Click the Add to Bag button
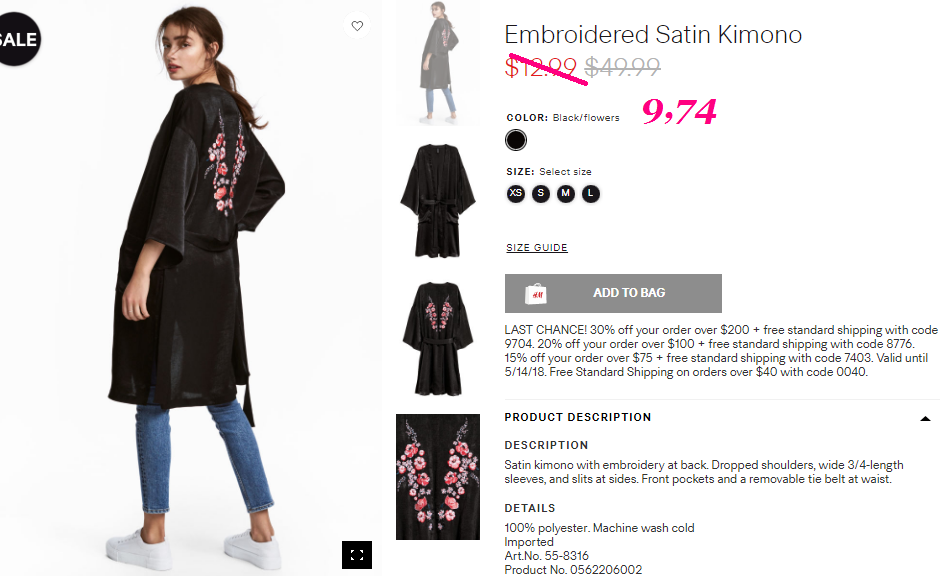 click(613, 294)
